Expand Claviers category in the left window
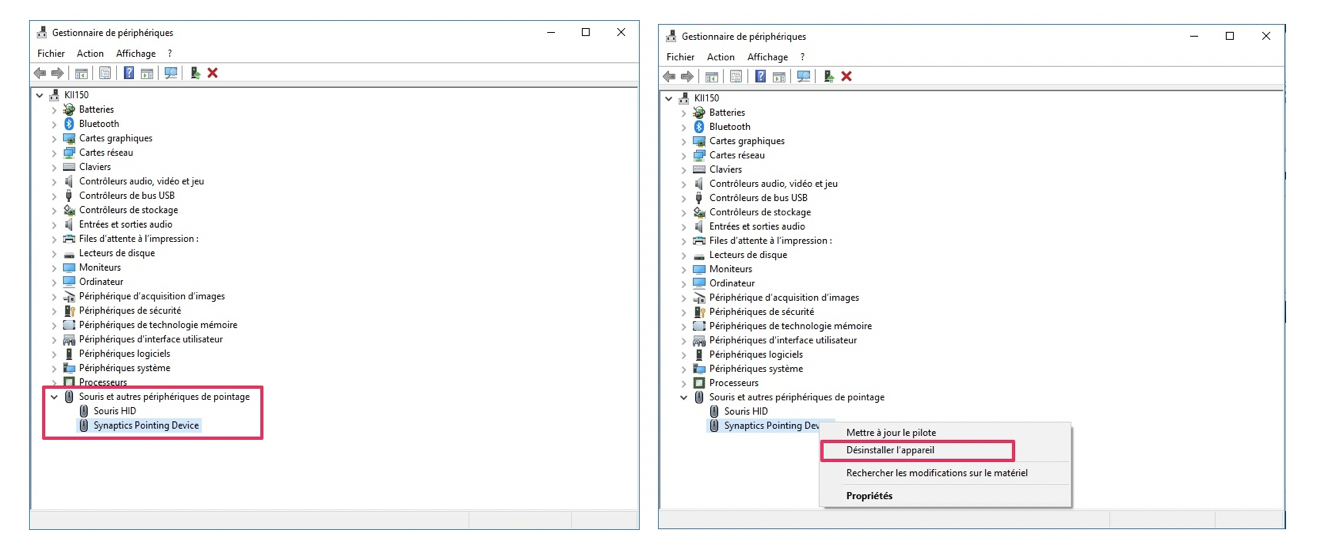This screenshot has height=550, width=1328. coord(55,167)
